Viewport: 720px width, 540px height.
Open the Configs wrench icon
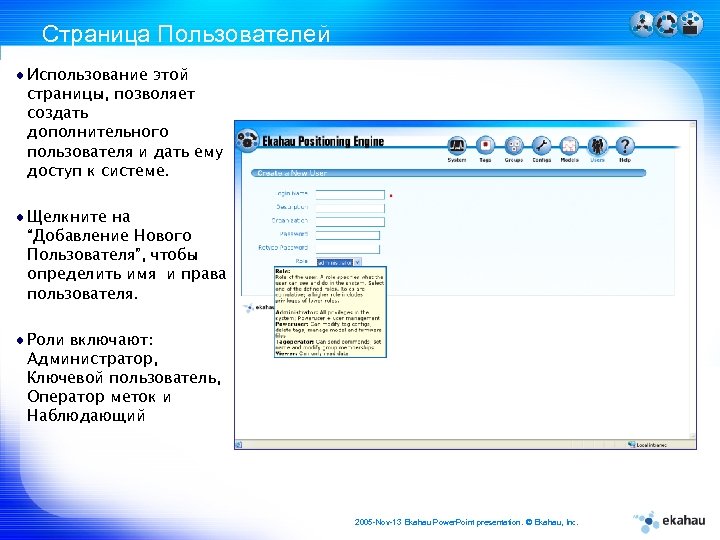click(541, 146)
